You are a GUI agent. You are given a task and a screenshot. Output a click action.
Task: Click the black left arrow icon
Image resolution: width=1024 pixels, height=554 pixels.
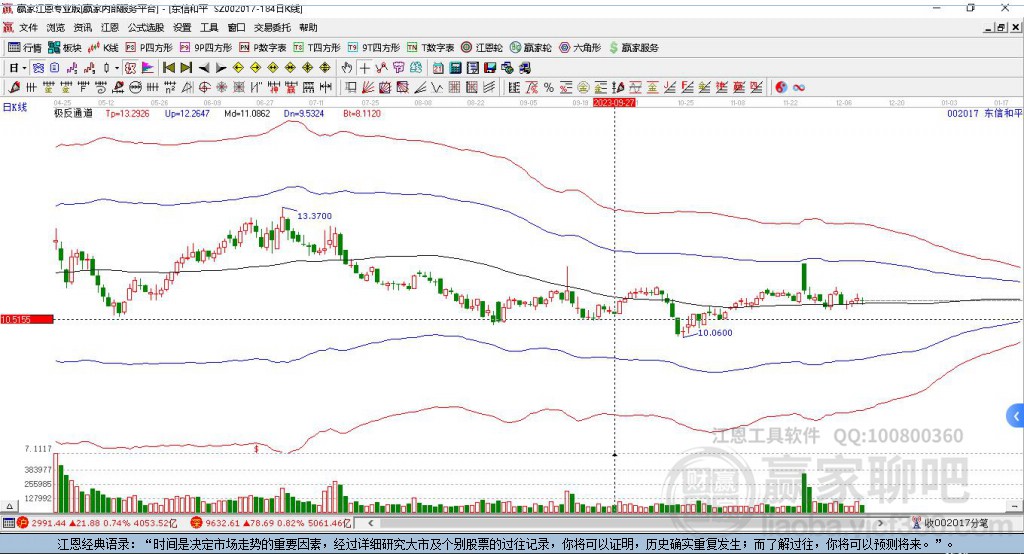(204, 68)
